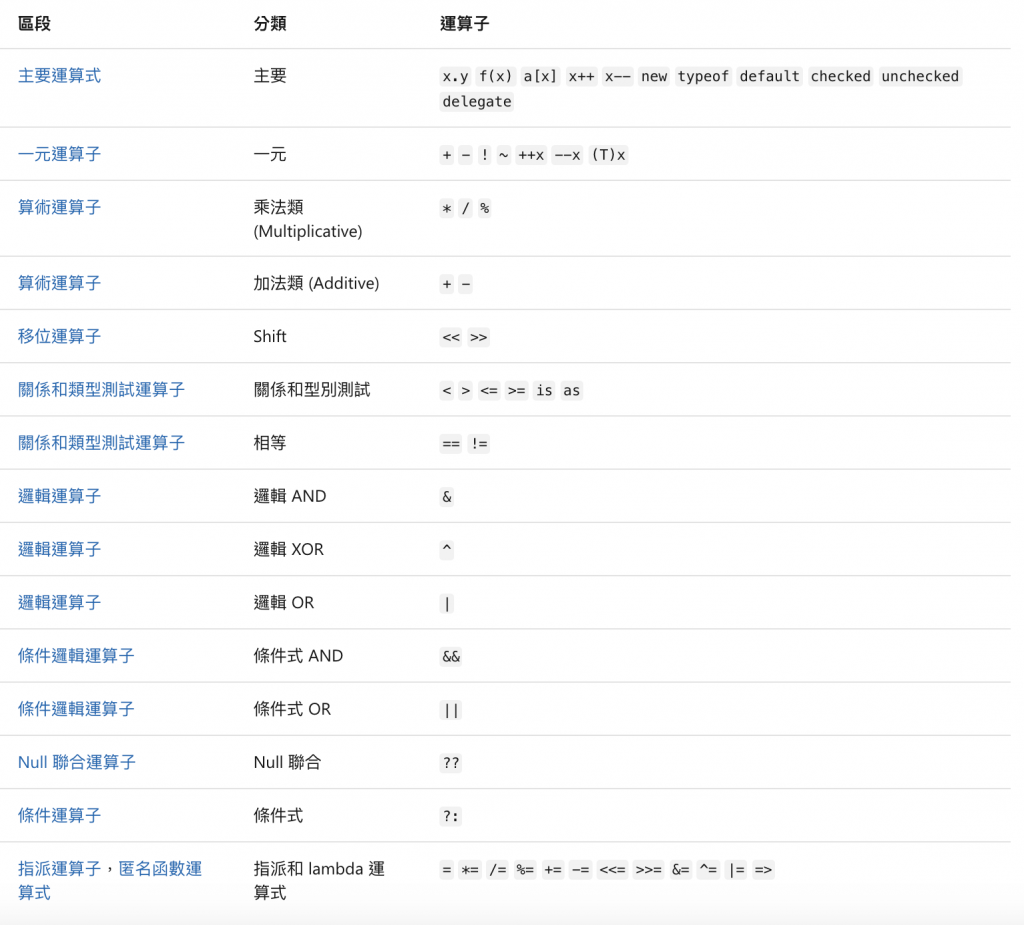This screenshot has width=1024, height=925.
Task: Open the 指派運算子 link
Action: [x=59, y=869]
